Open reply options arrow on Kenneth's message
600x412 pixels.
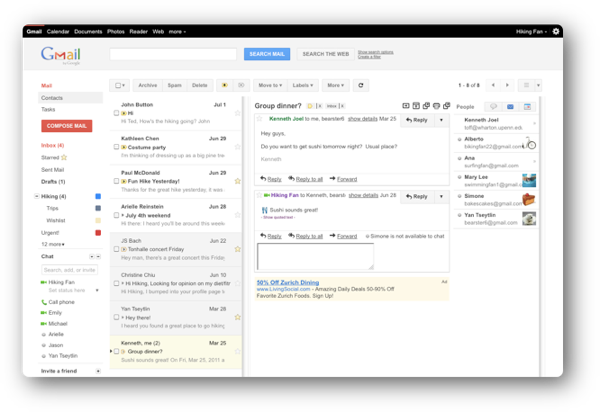click(x=441, y=120)
